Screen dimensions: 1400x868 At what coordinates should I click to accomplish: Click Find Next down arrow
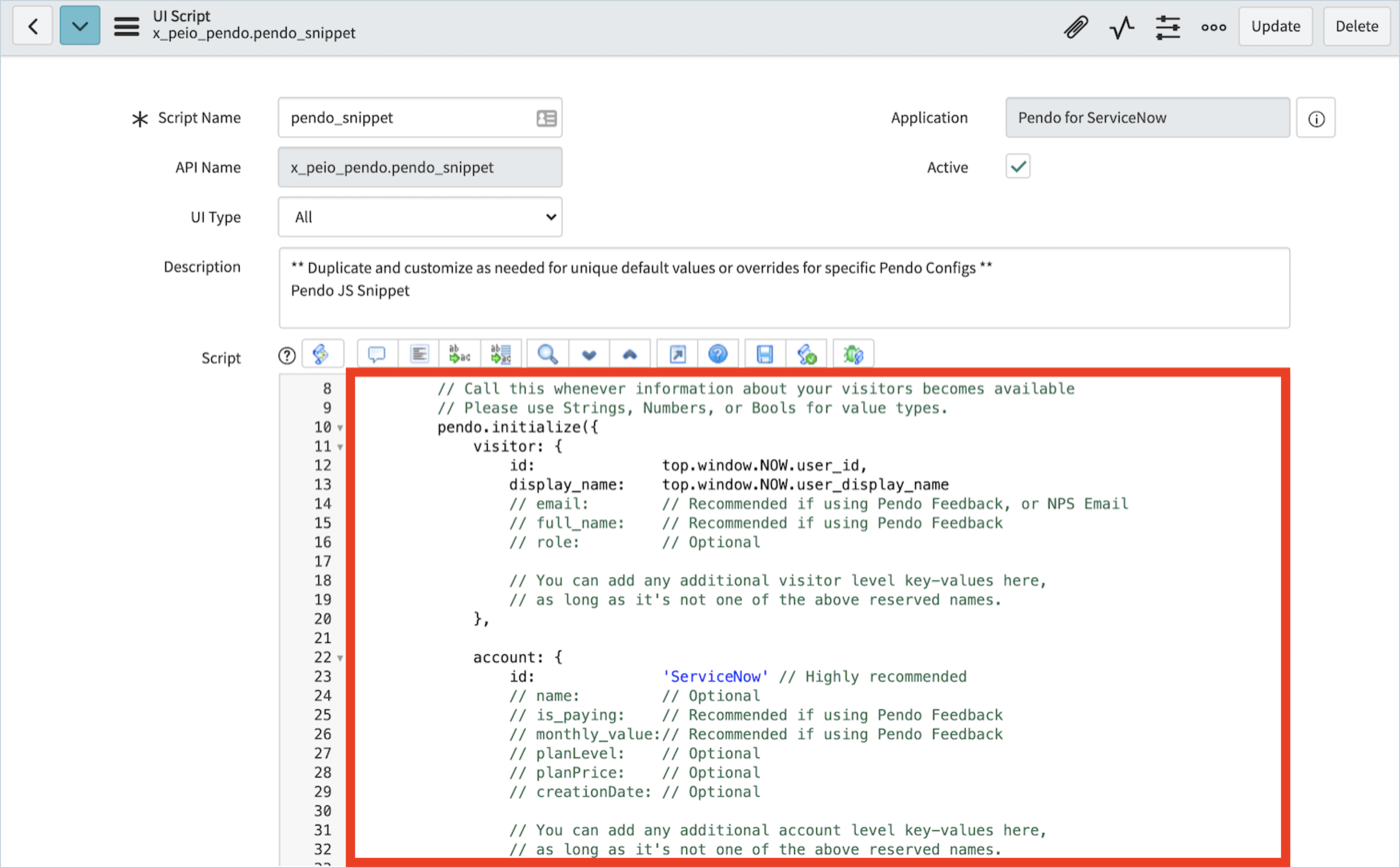(x=589, y=354)
